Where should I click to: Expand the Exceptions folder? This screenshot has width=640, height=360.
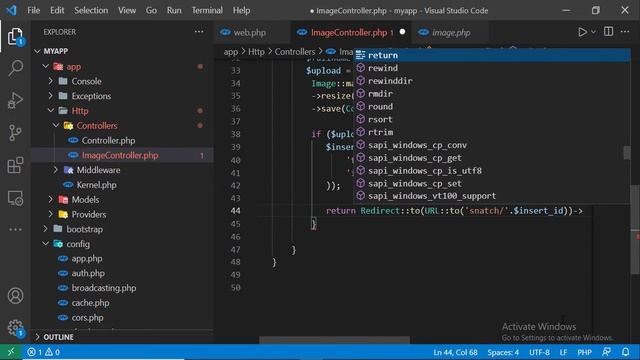[x=51, y=96]
